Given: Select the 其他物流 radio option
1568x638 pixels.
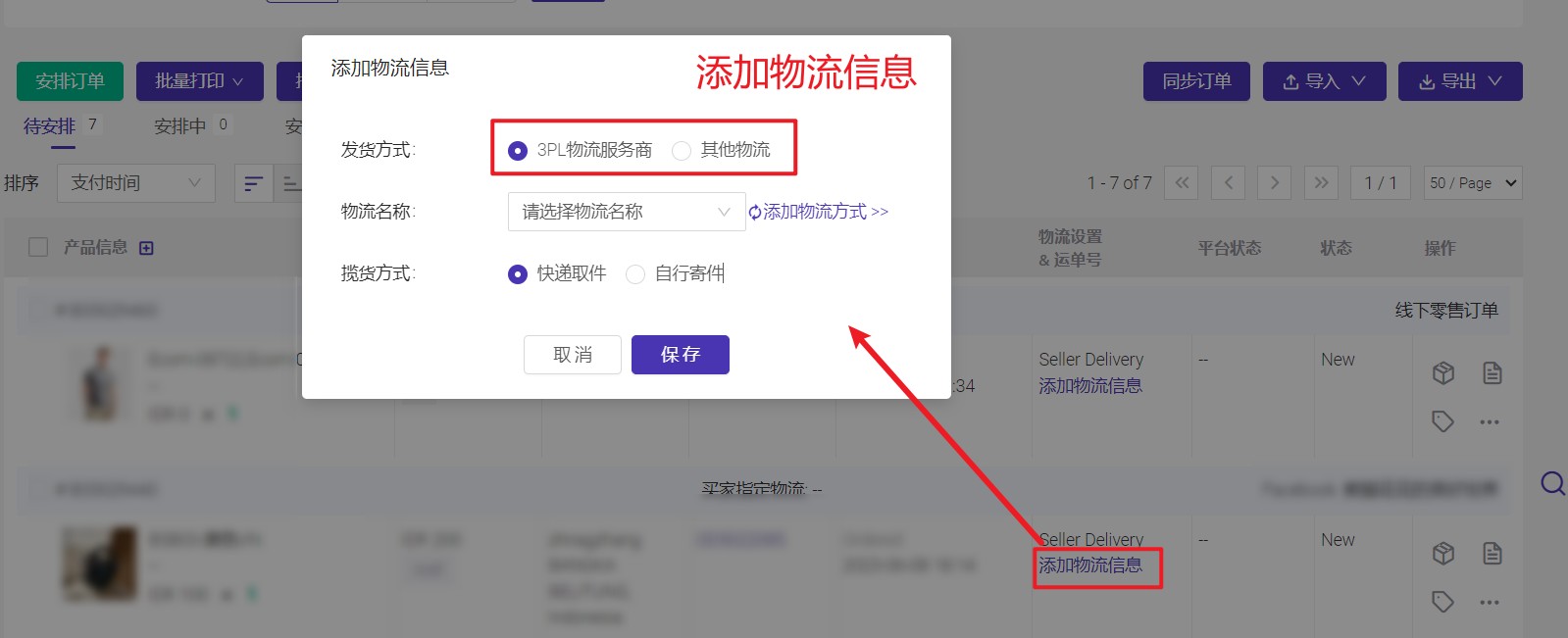Looking at the screenshot, I should [682, 151].
